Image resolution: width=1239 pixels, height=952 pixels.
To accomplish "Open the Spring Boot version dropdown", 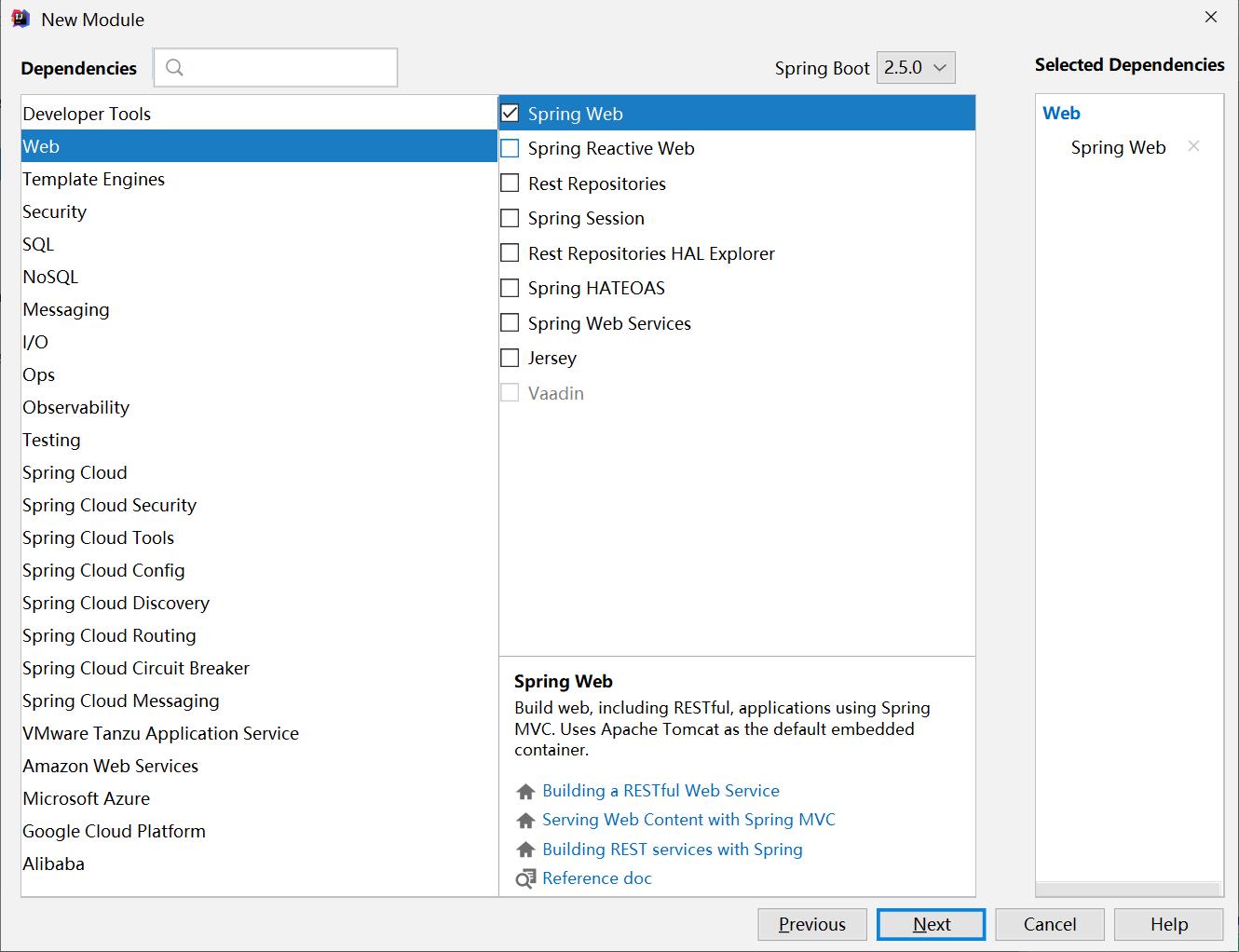I will tap(916, 67).
